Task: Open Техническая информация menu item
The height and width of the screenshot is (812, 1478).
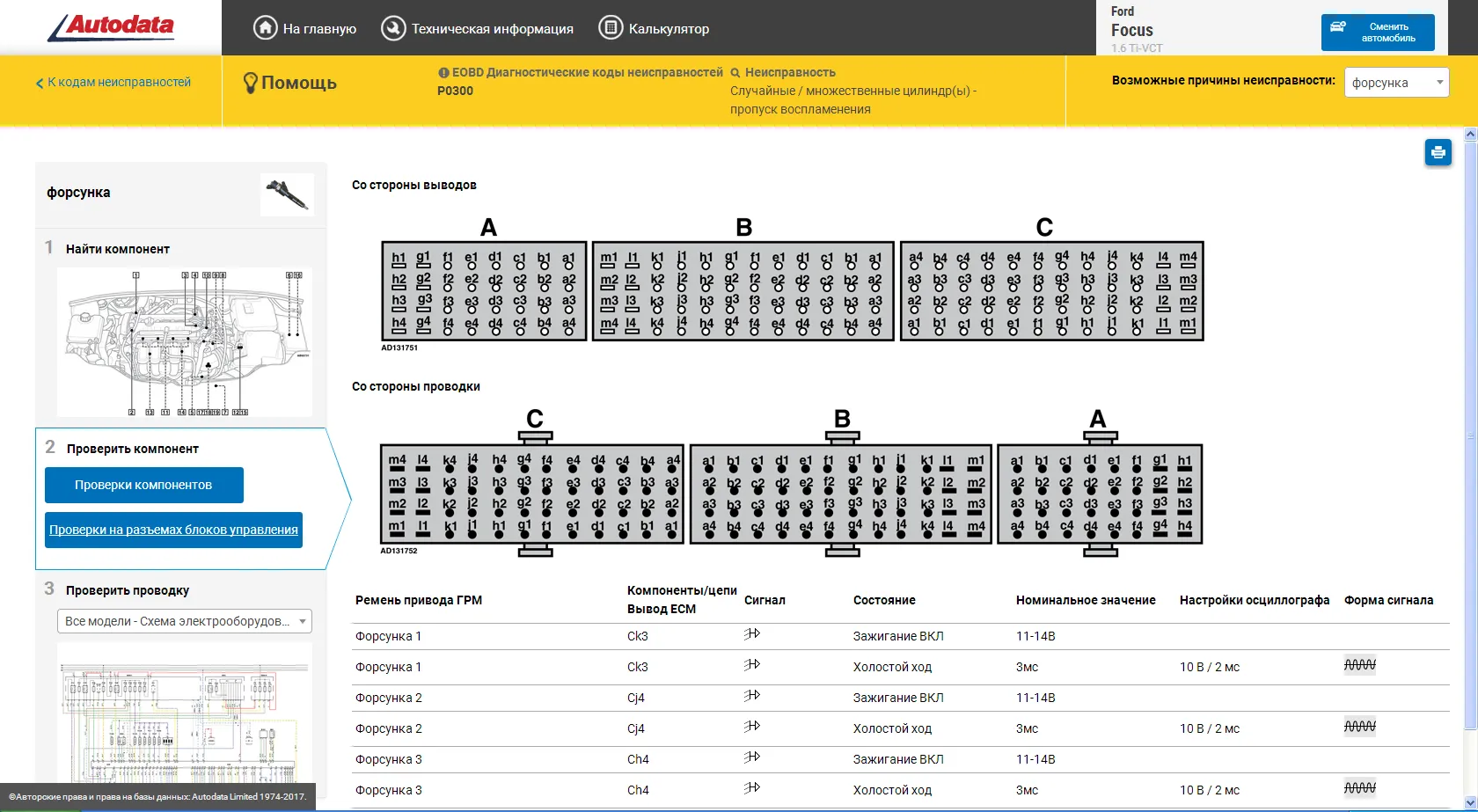Action: [477, 28]
